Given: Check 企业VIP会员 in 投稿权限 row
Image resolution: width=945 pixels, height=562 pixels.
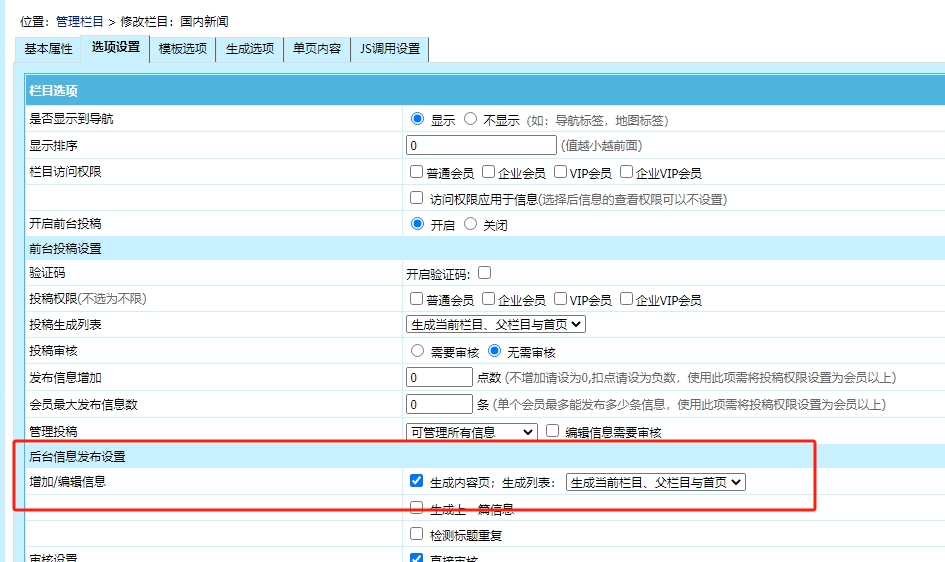Looking at the screenshot, I should point(626,299).
